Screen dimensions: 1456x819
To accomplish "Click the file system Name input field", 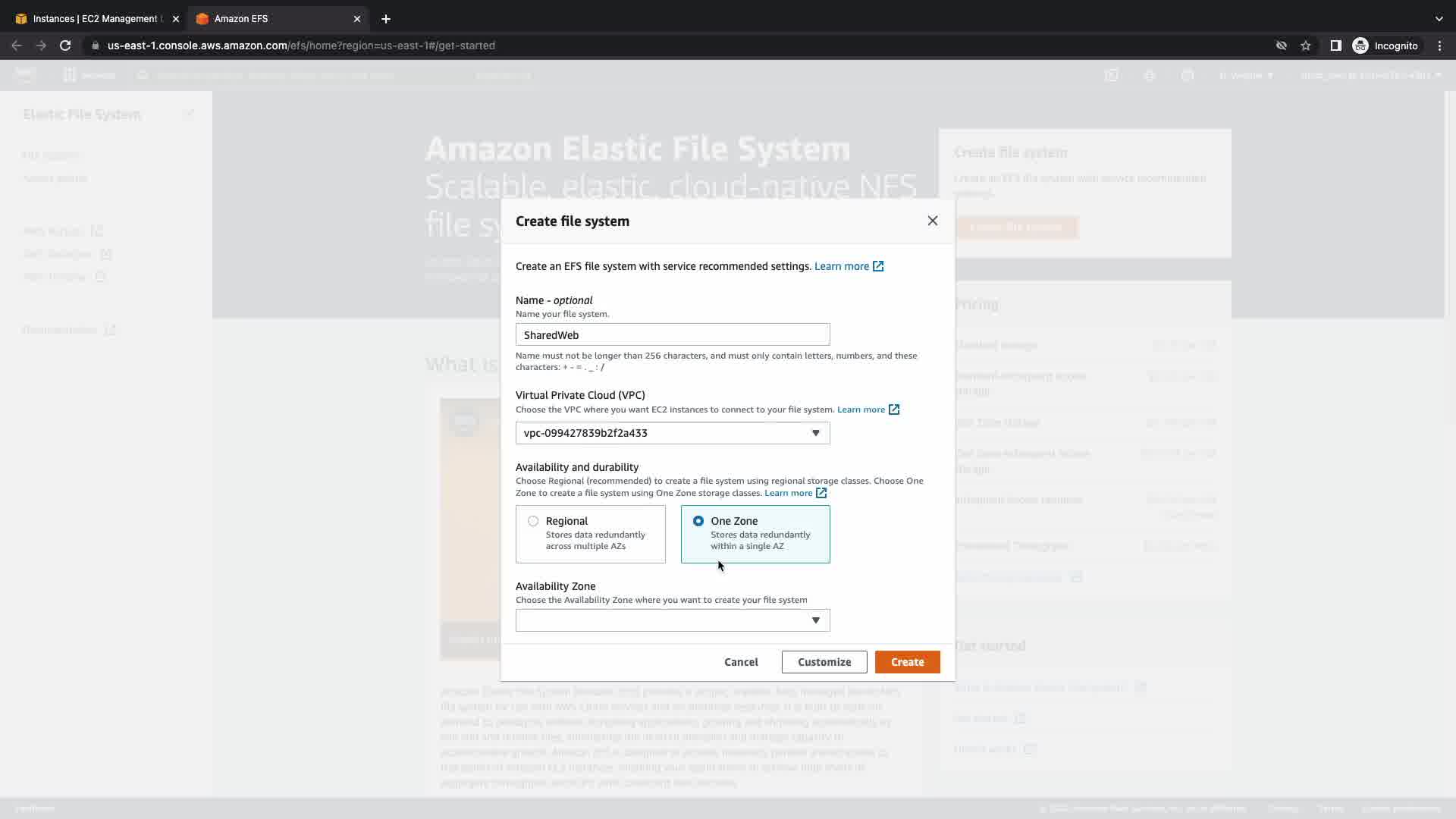I will (x=672, y=334).
